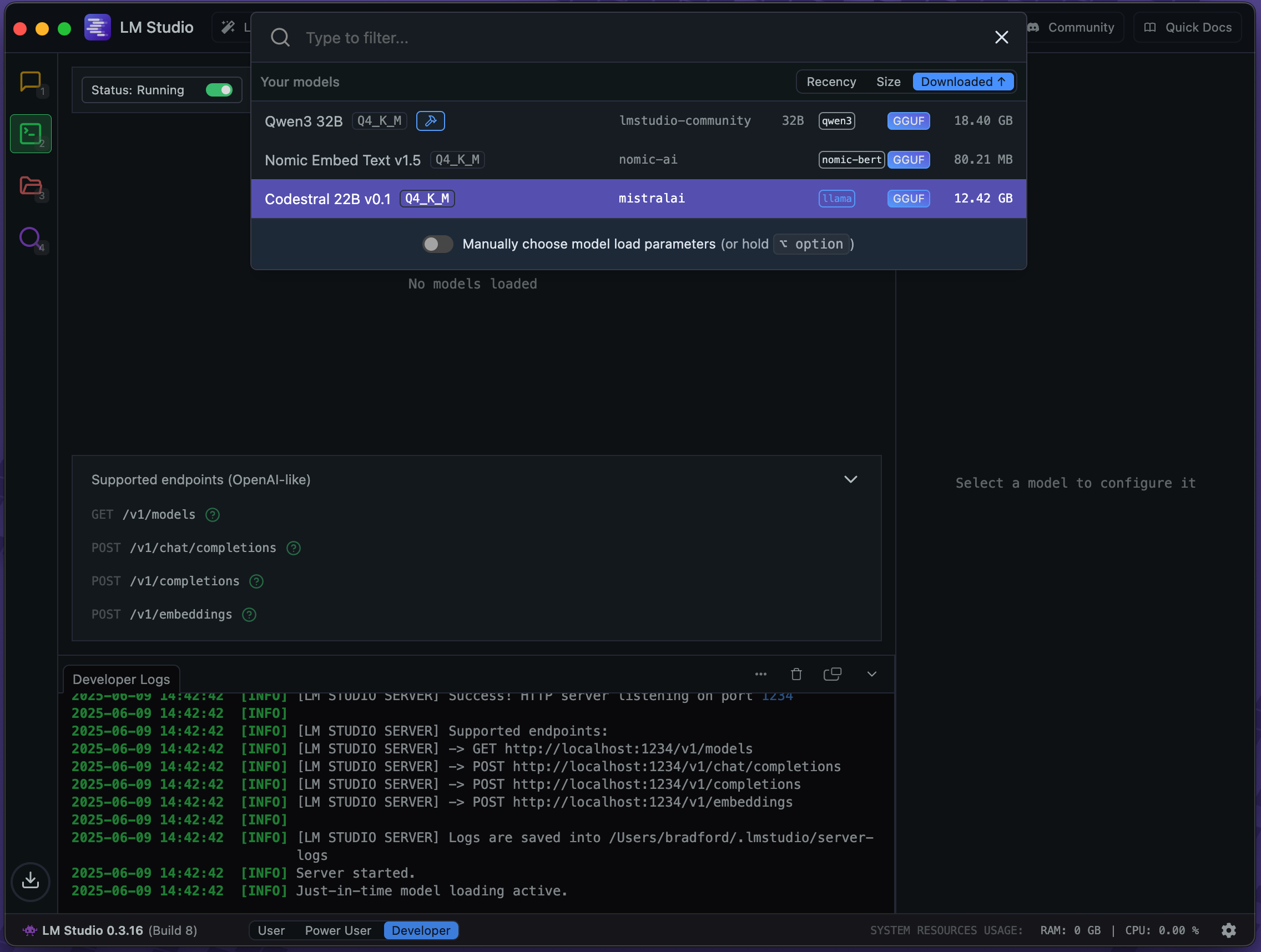This screenshot has height=952, width=1261.
Task: Click the nomic-bert architecture tag
Action: [851, 160]
